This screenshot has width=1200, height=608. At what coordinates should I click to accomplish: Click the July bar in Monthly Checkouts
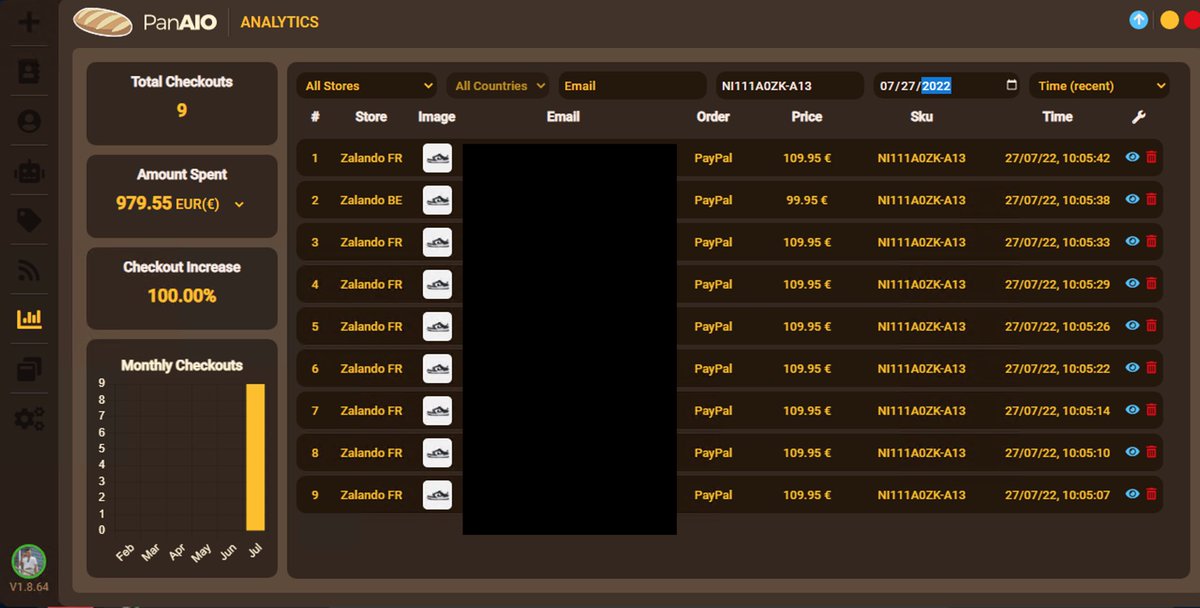click(x=256, y=457)
